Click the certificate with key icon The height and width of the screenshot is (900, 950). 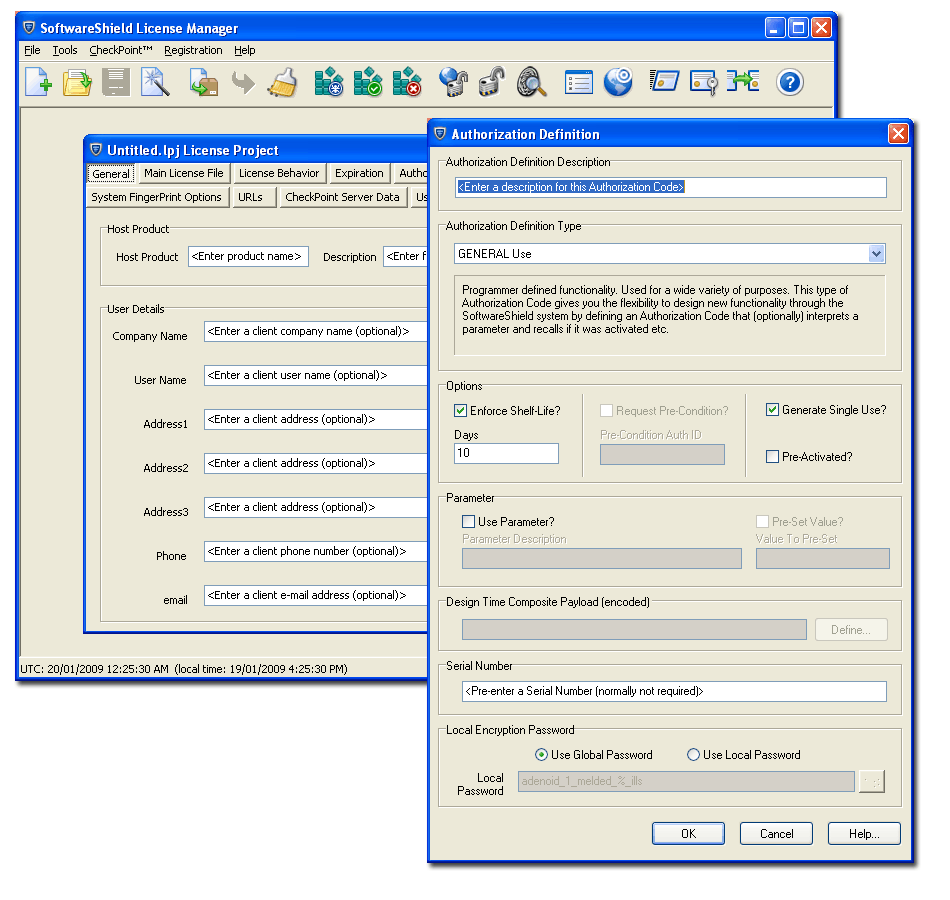pos(703,82)
